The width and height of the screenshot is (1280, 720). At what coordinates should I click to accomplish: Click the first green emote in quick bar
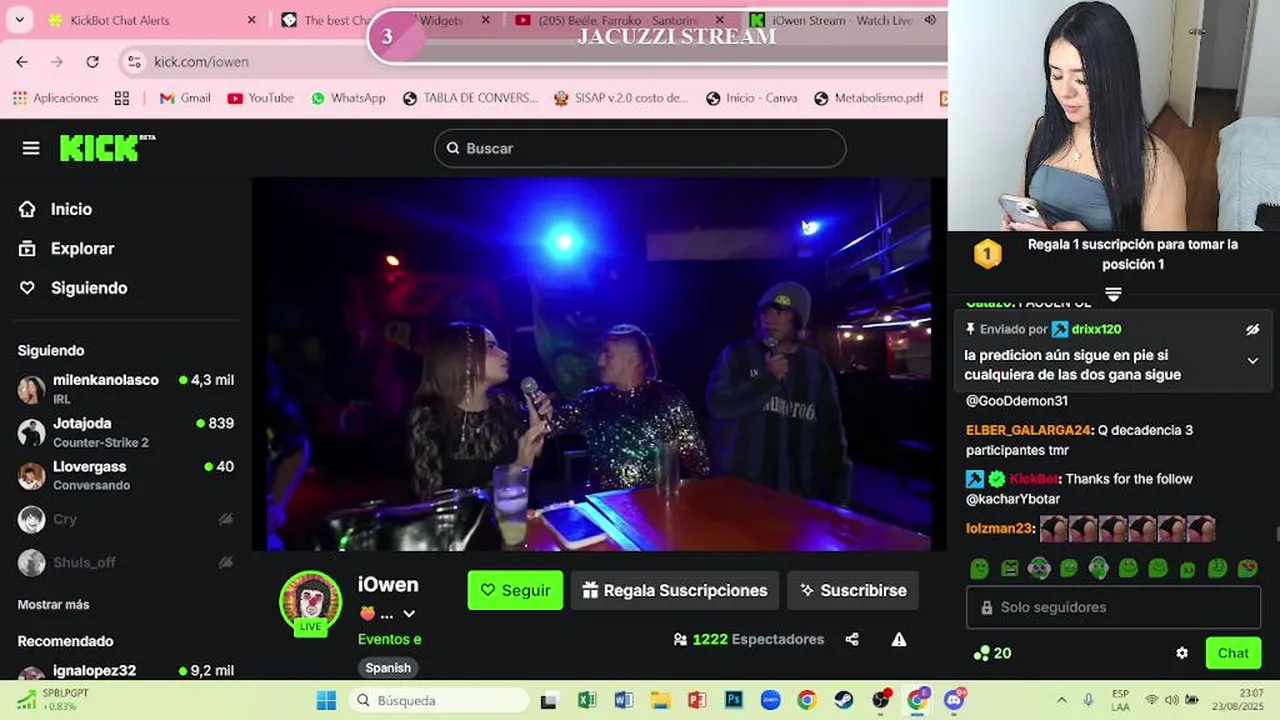click(979, 569)
